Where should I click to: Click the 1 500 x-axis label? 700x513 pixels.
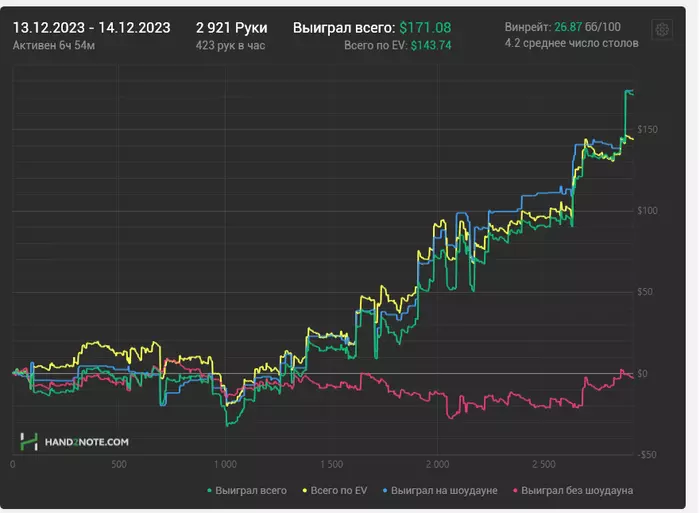coord(332,464)
